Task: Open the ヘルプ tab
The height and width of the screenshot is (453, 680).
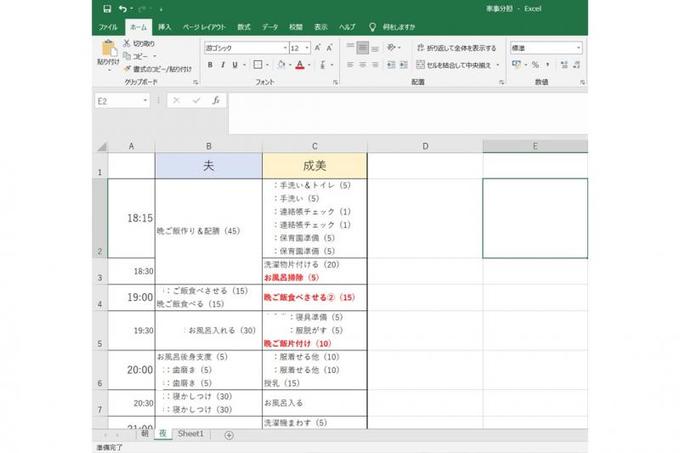Action: pyautogui.click(x=347, y=27)
